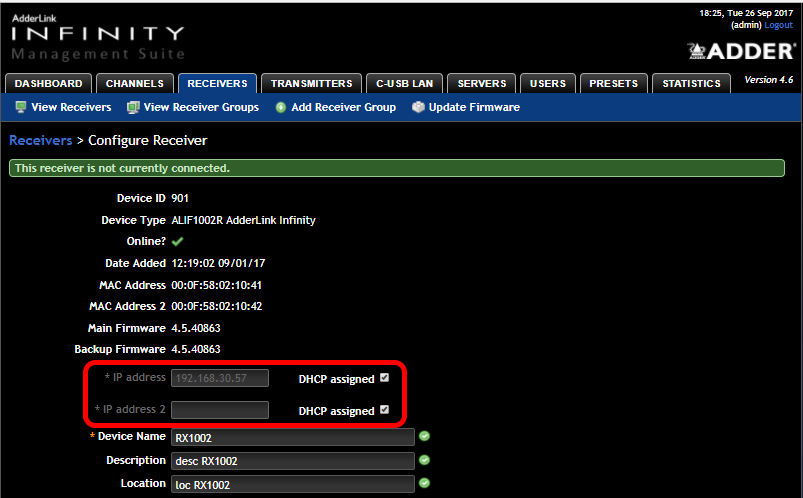
Task: Go to the Presets tab
Action: tap(614, 84)
